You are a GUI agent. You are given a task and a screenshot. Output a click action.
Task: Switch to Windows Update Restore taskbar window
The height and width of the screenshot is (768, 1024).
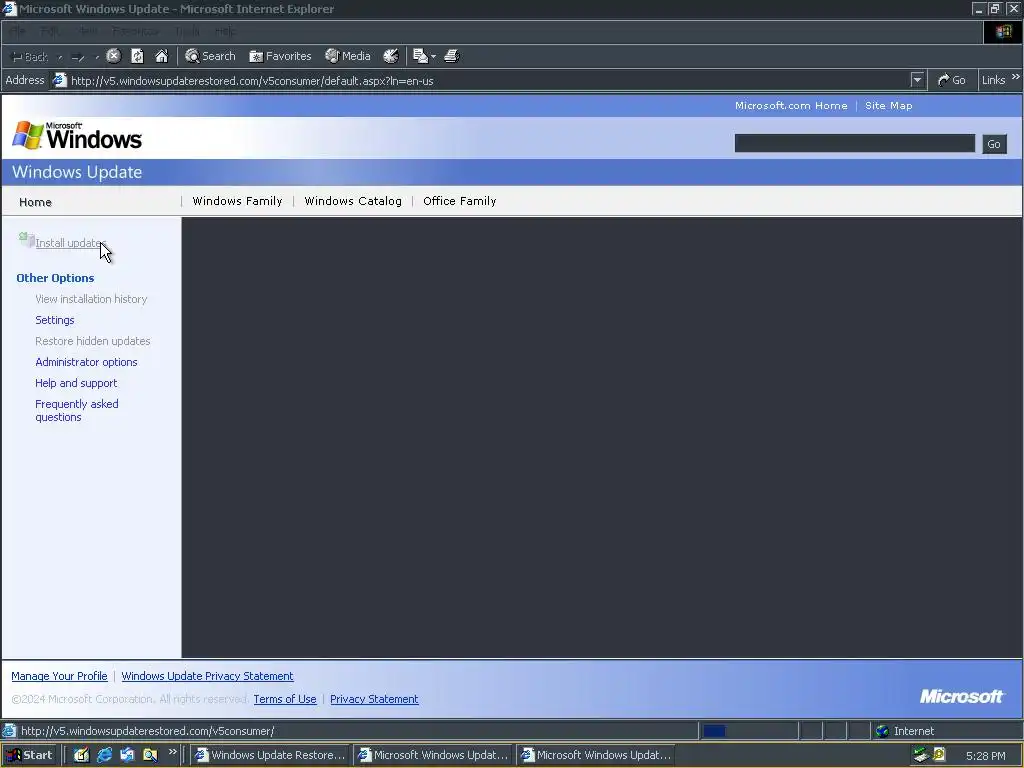(271, 755)
